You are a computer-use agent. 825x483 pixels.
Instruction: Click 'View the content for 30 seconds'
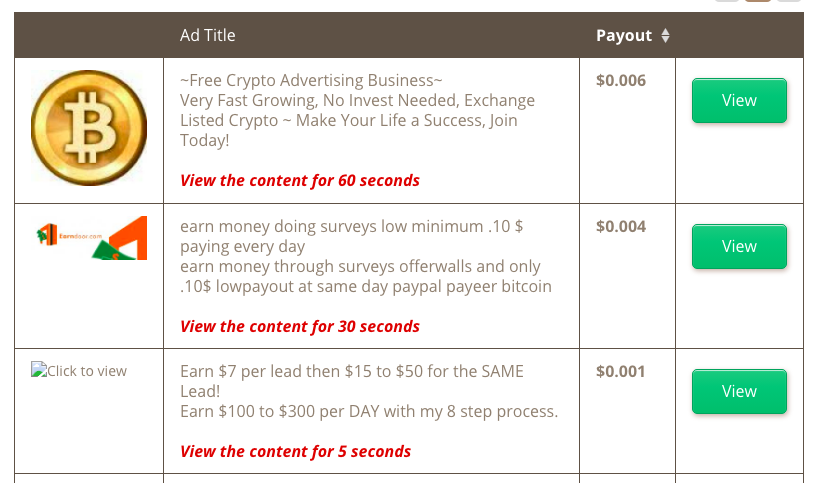pyautogui.click(x=300, y=326)
